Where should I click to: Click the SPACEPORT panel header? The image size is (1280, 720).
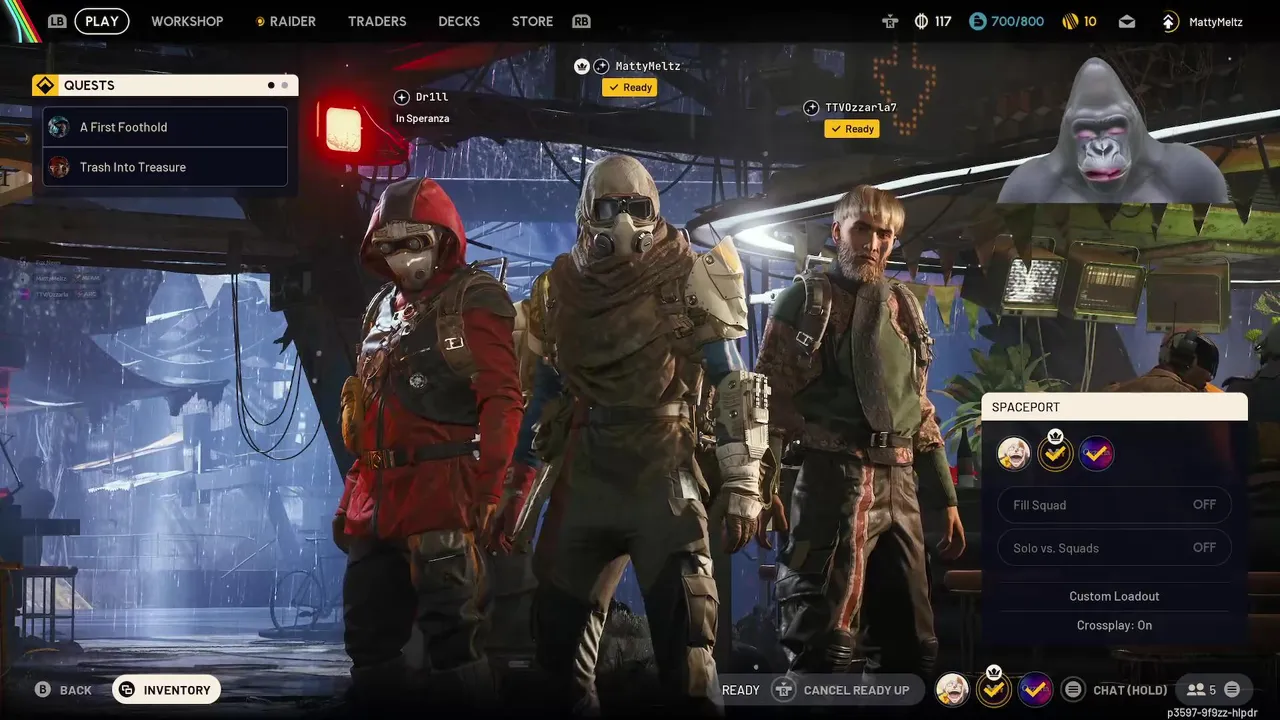1115,407
